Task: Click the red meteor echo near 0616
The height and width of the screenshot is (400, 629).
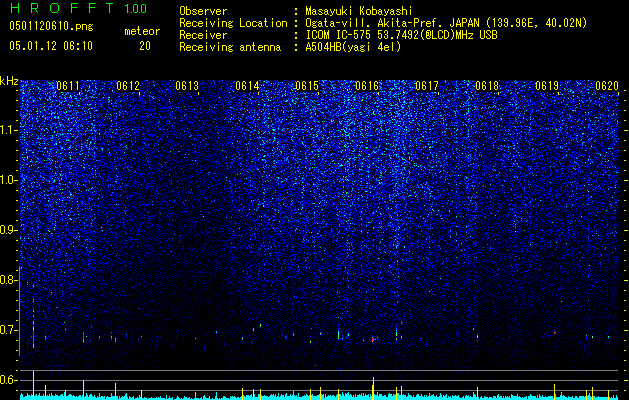Action: coord(373,339)
